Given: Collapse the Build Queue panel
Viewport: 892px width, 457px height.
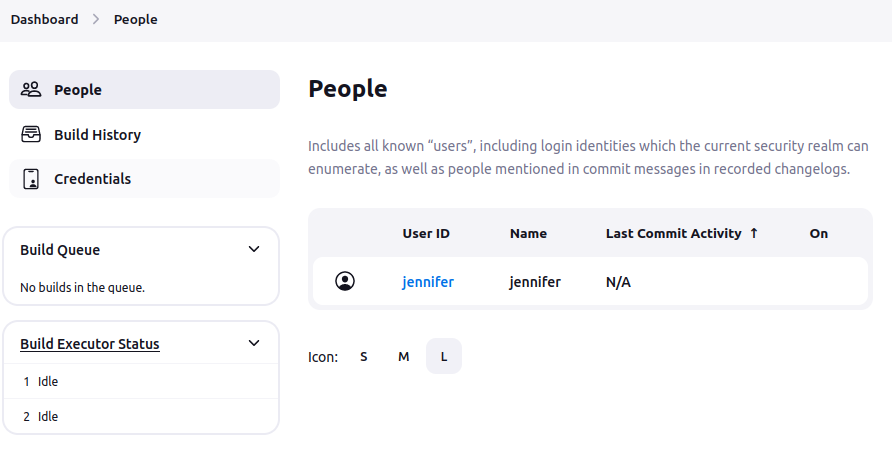Looking at the screenshot, I should (254, 249).
